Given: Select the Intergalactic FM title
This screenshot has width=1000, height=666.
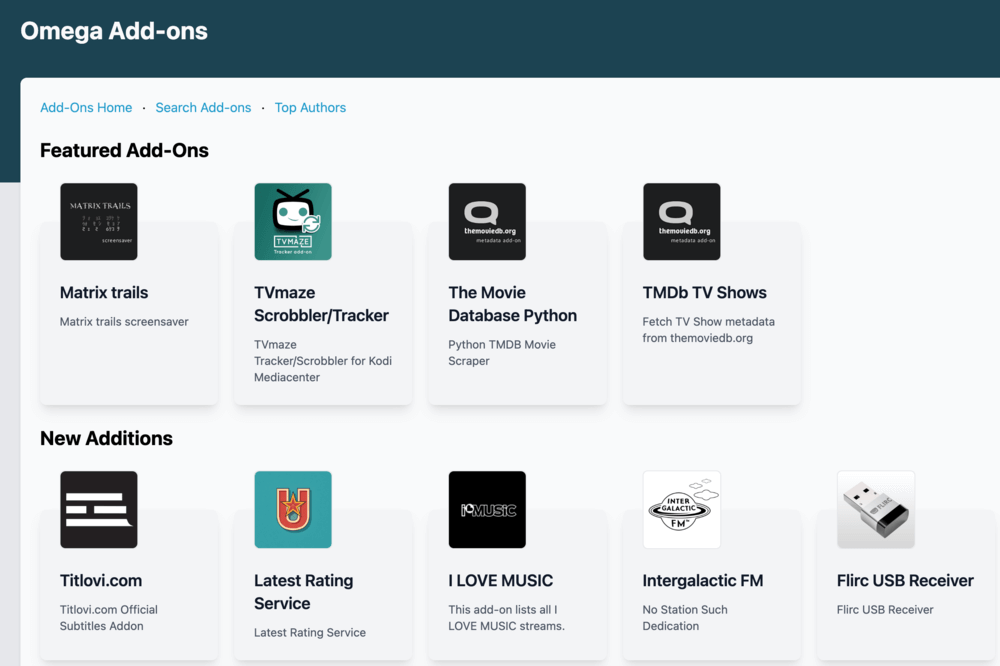Looking at the screenshot, I should 703,581.
